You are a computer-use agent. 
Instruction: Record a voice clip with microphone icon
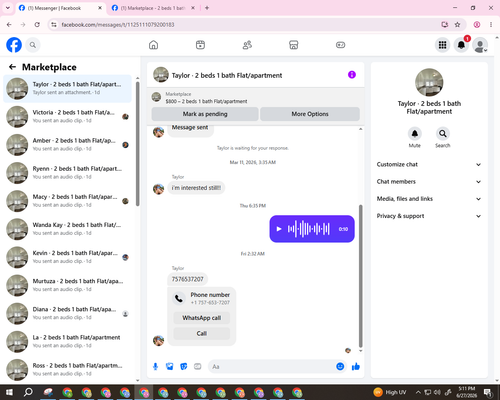155,367
